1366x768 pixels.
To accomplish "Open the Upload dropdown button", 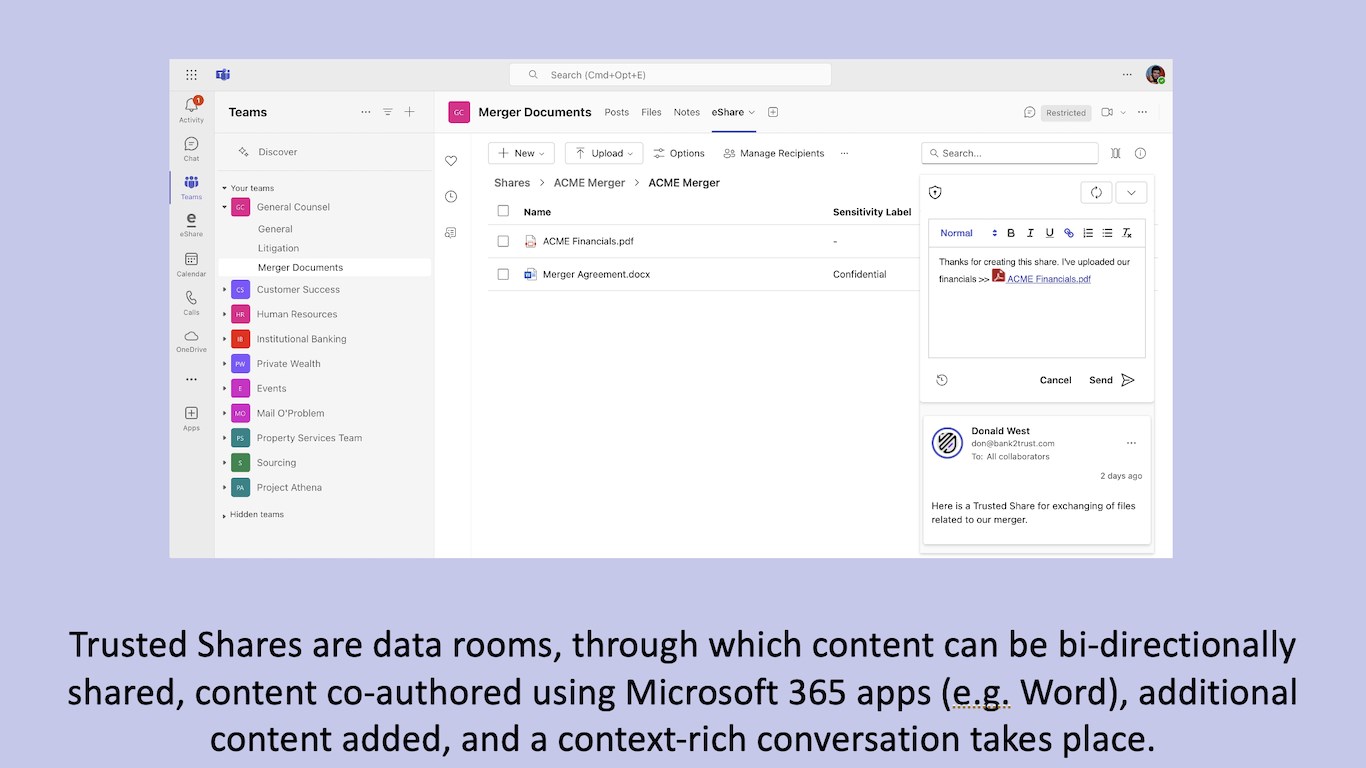I will click(x=604, y=153).
